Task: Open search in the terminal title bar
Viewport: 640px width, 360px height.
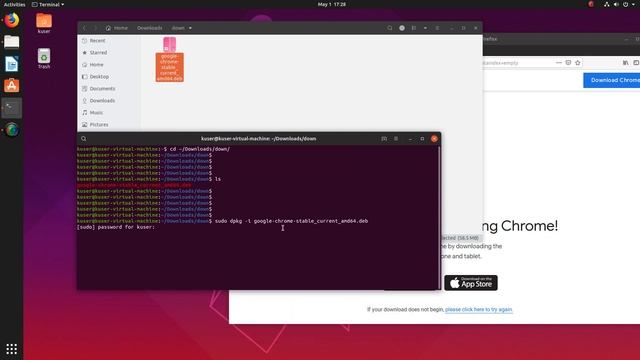Action: tap(84, 139)
